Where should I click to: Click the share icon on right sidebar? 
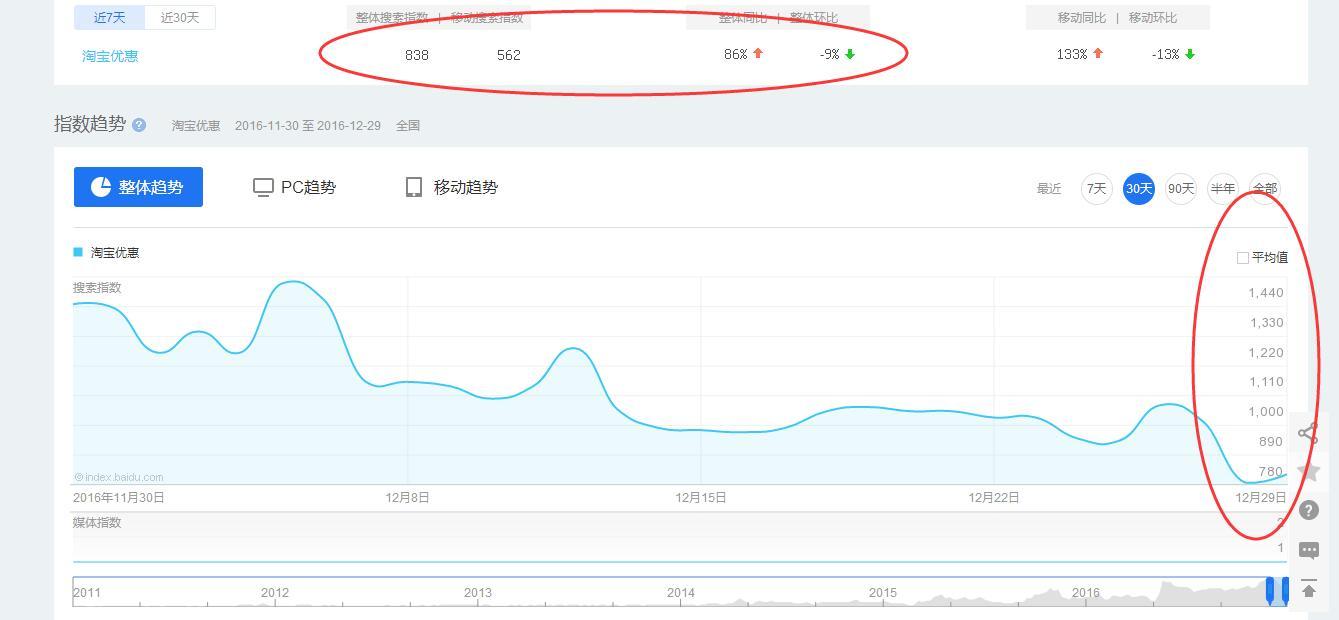coord(1308,433)
